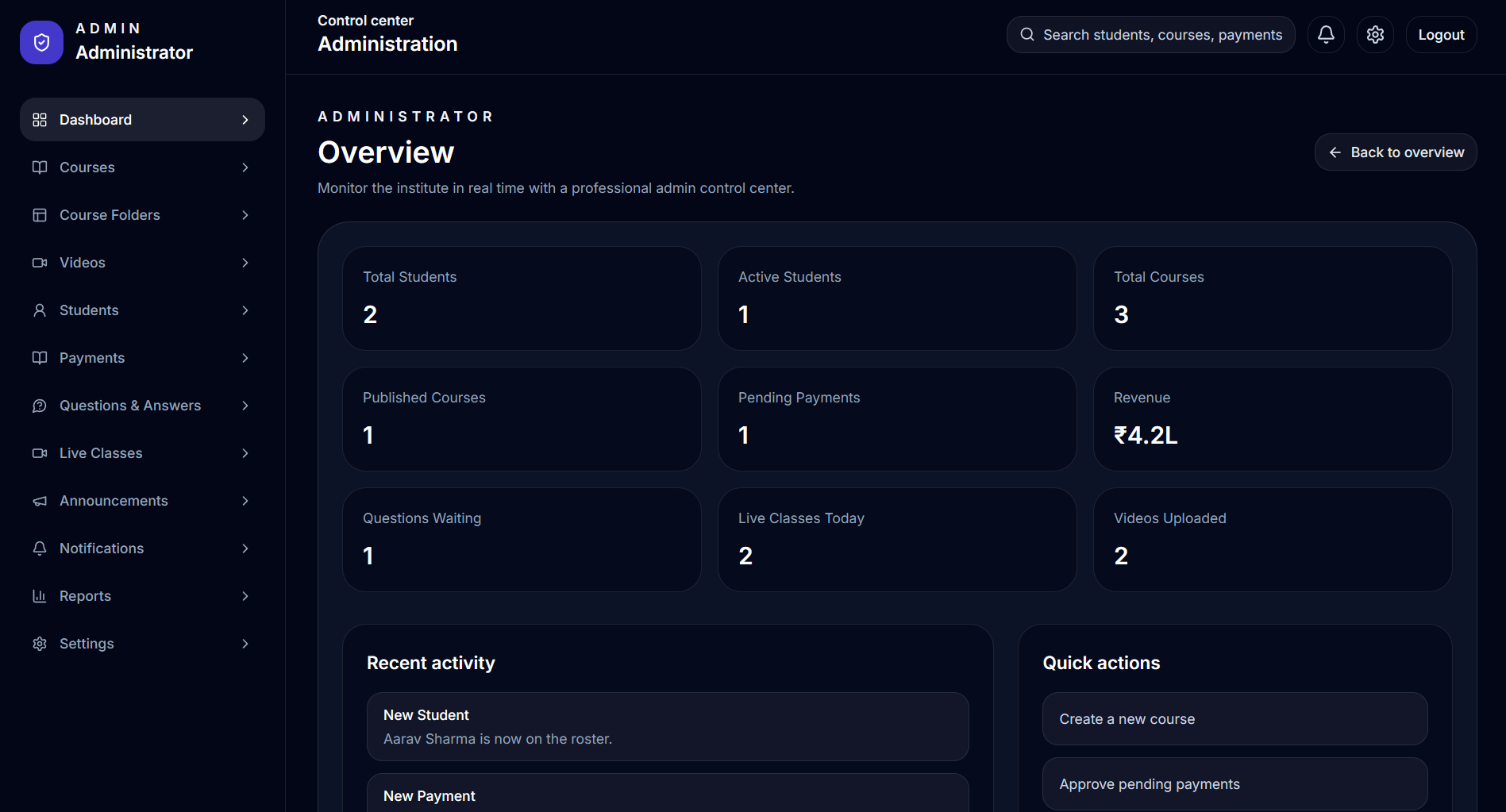Click Approve pending payments action
The width and height of the screenshot is (1506, 812).
[x=1234, y=784]
